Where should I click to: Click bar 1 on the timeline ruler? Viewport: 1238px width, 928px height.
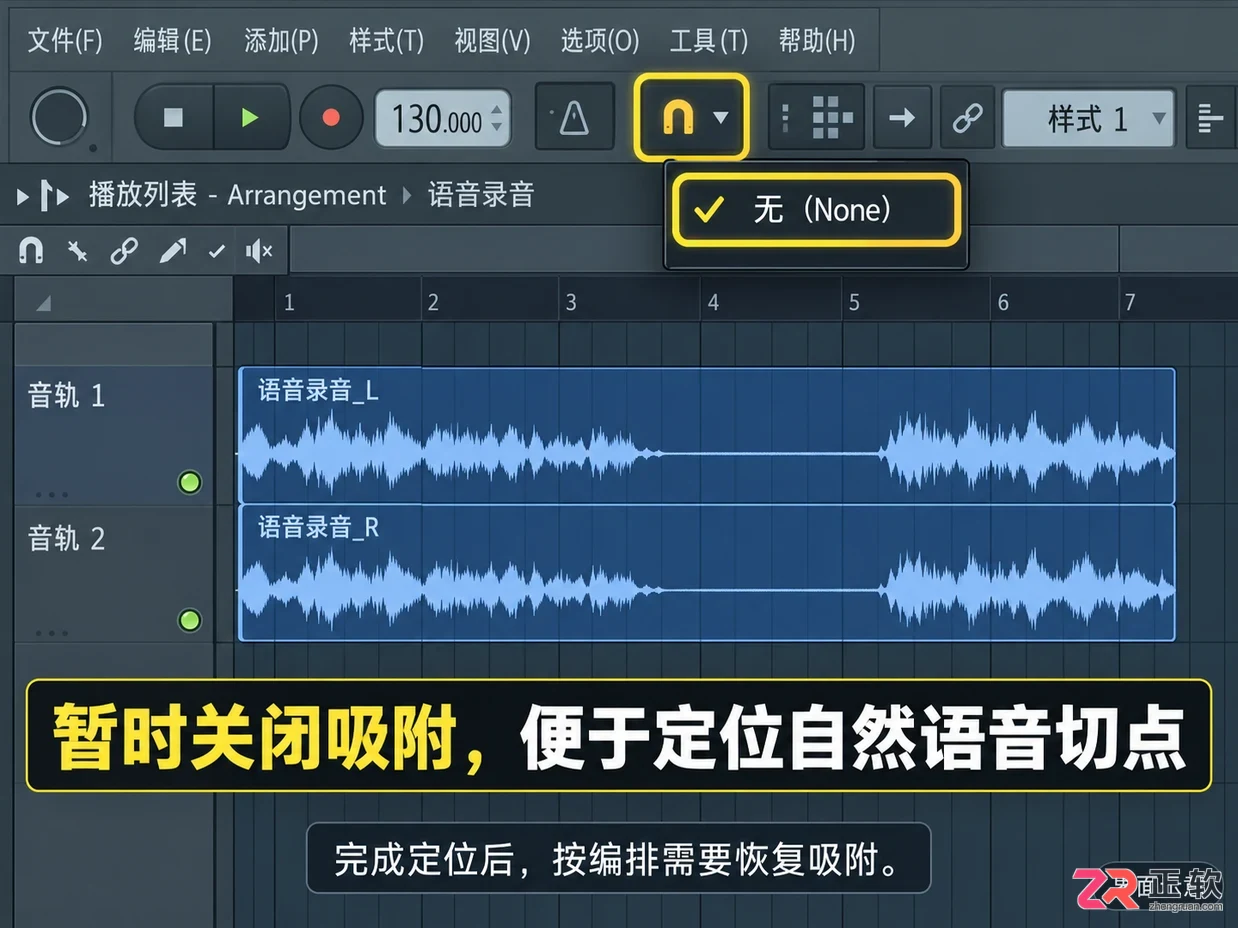[x=289, y=302]
